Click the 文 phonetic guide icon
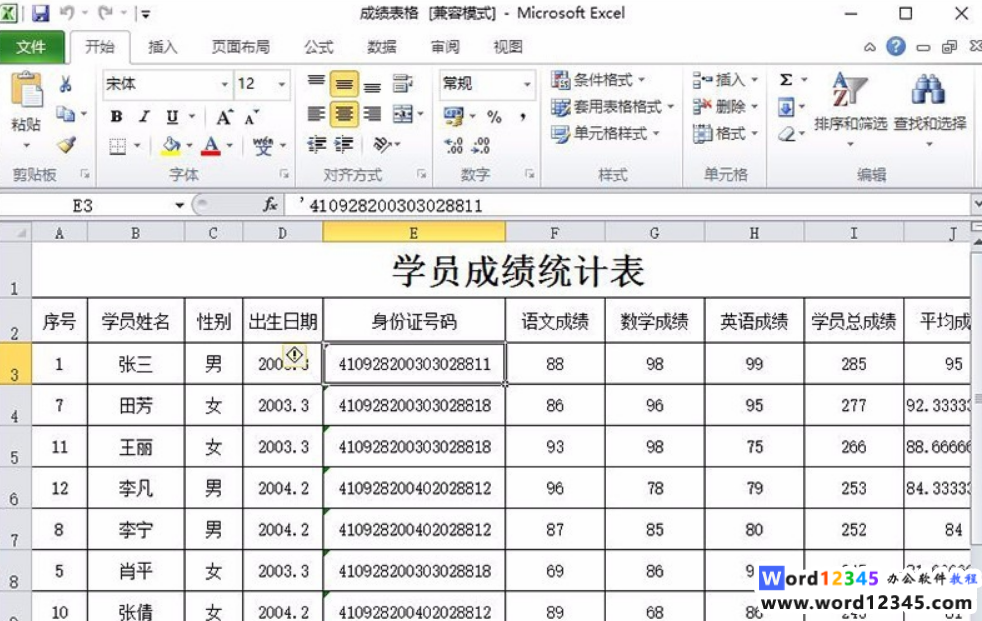 point(263,146)
